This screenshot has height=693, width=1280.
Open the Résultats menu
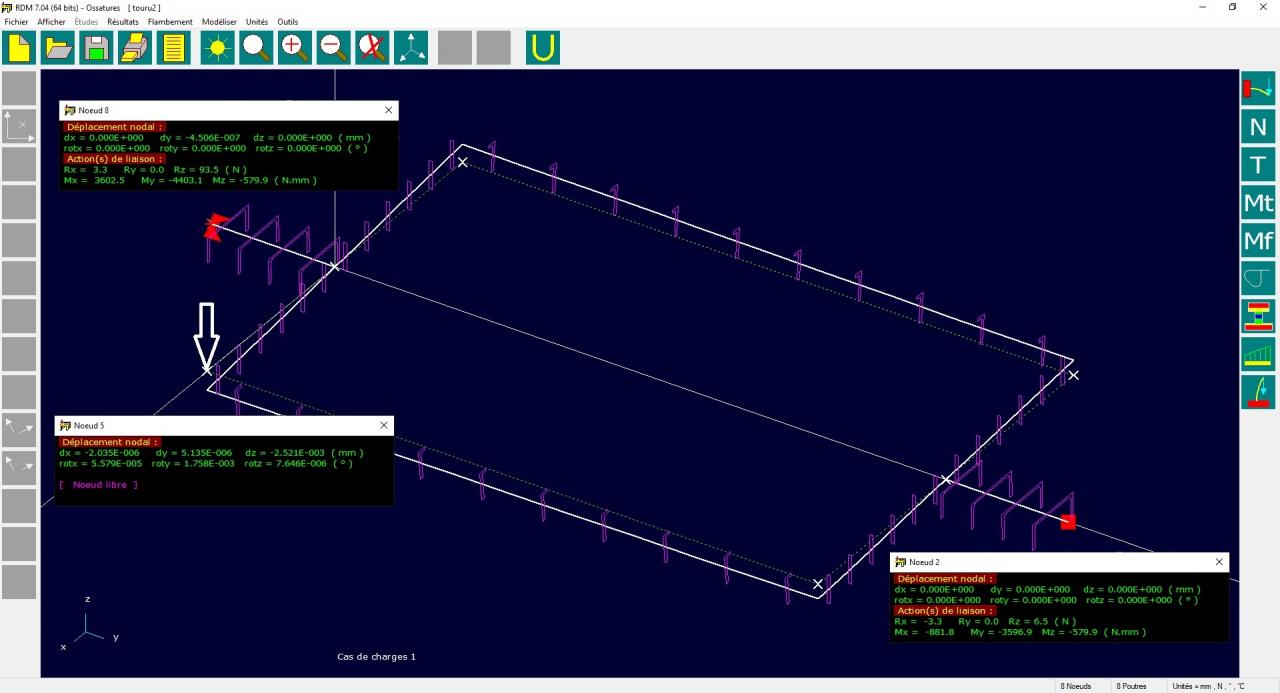tap(123, 22)
